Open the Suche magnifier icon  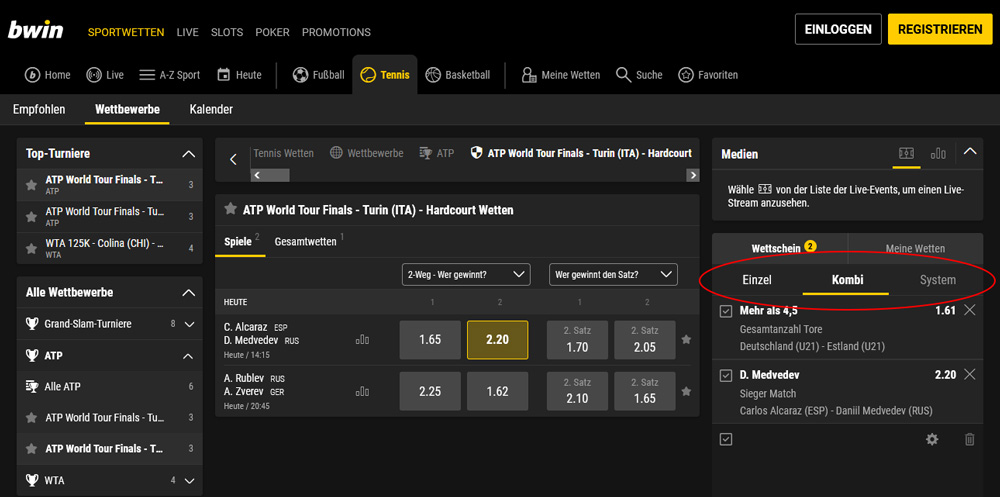point(623,75)
